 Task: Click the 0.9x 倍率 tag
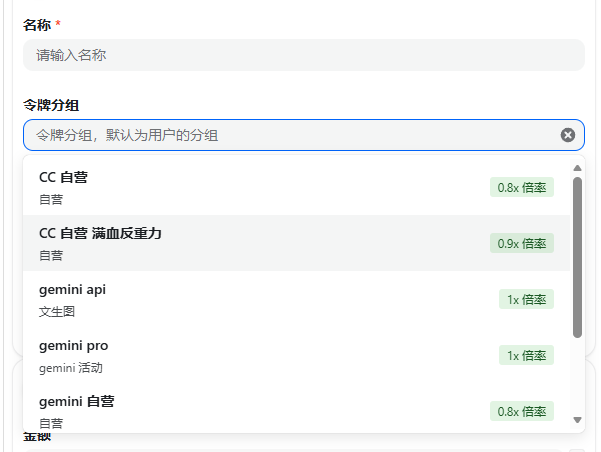(x=522, y=243)
